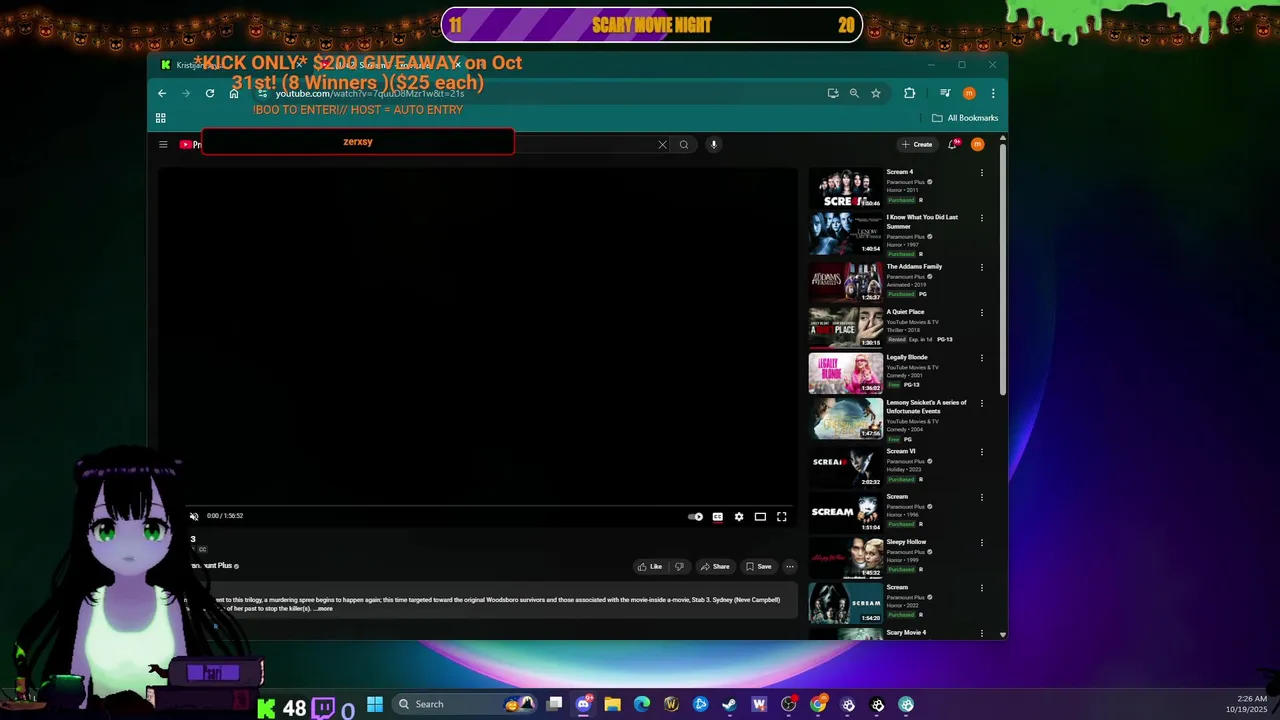The image size is (1280, 720).
Task: Open the Chrome extensions puzzle icon
Action: pos(909,93)
